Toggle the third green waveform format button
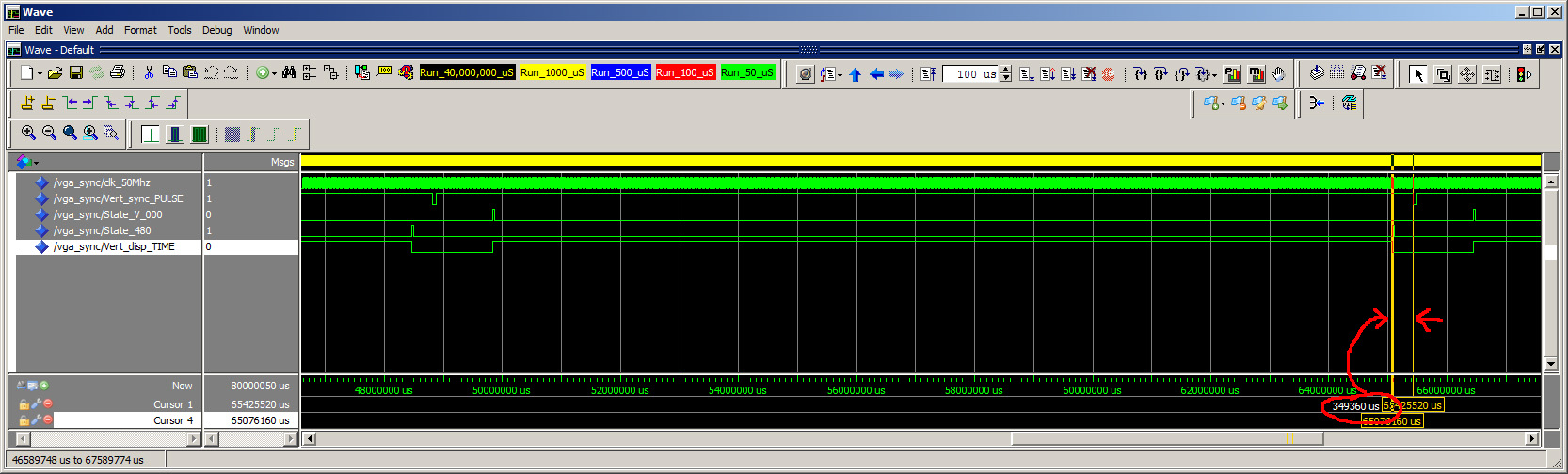1568x474 pixels. [200, 134]
